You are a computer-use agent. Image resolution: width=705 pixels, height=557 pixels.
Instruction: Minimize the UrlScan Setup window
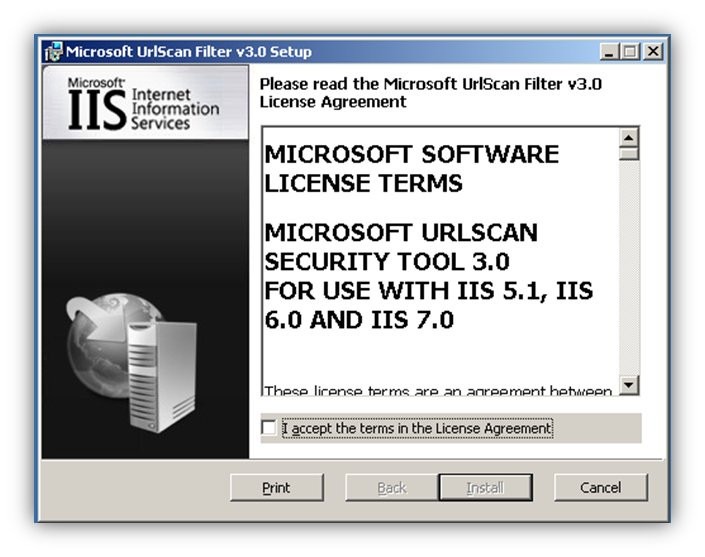pyautogui.click(x=609, y=52)
